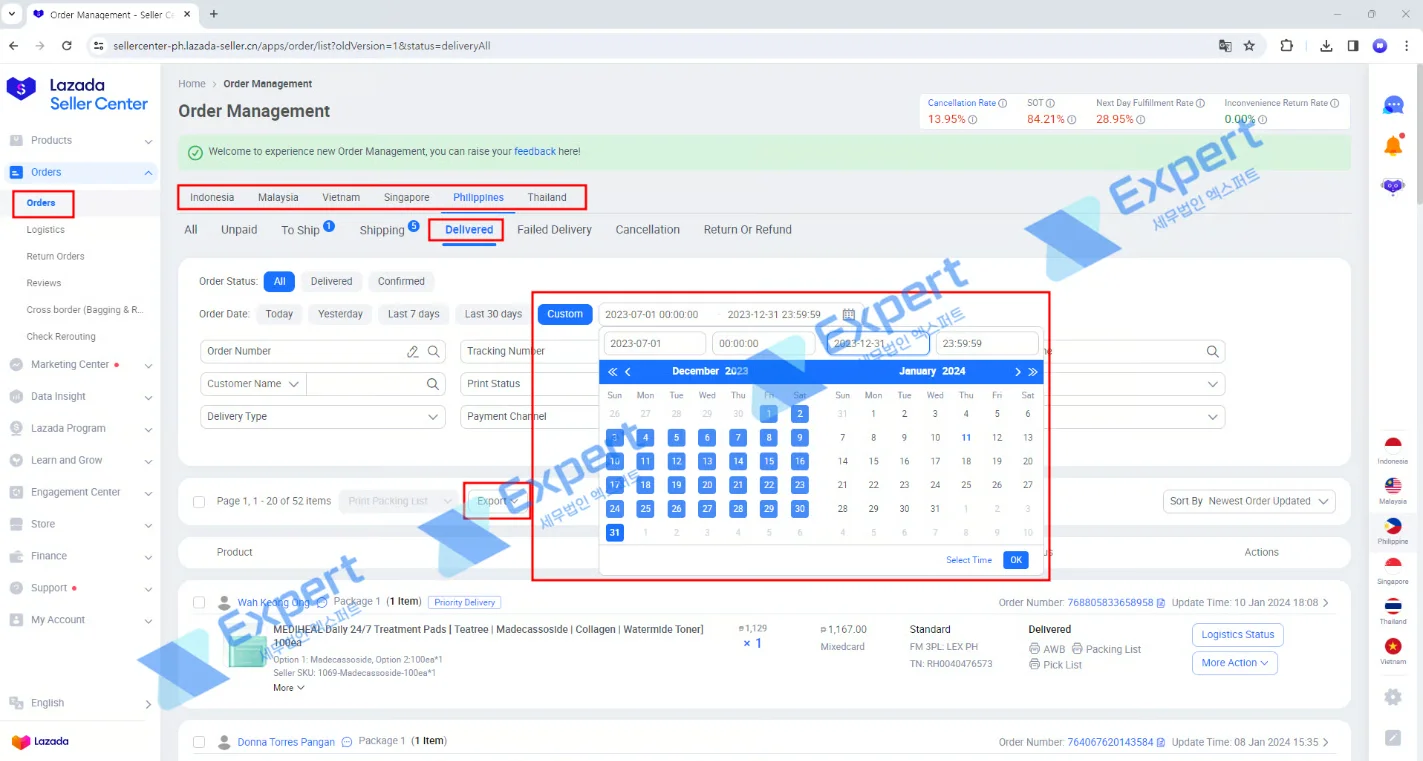Tick the select-all orders checkbox
The height and width of the screenshot is (761, 1423).
coord(199,502)
